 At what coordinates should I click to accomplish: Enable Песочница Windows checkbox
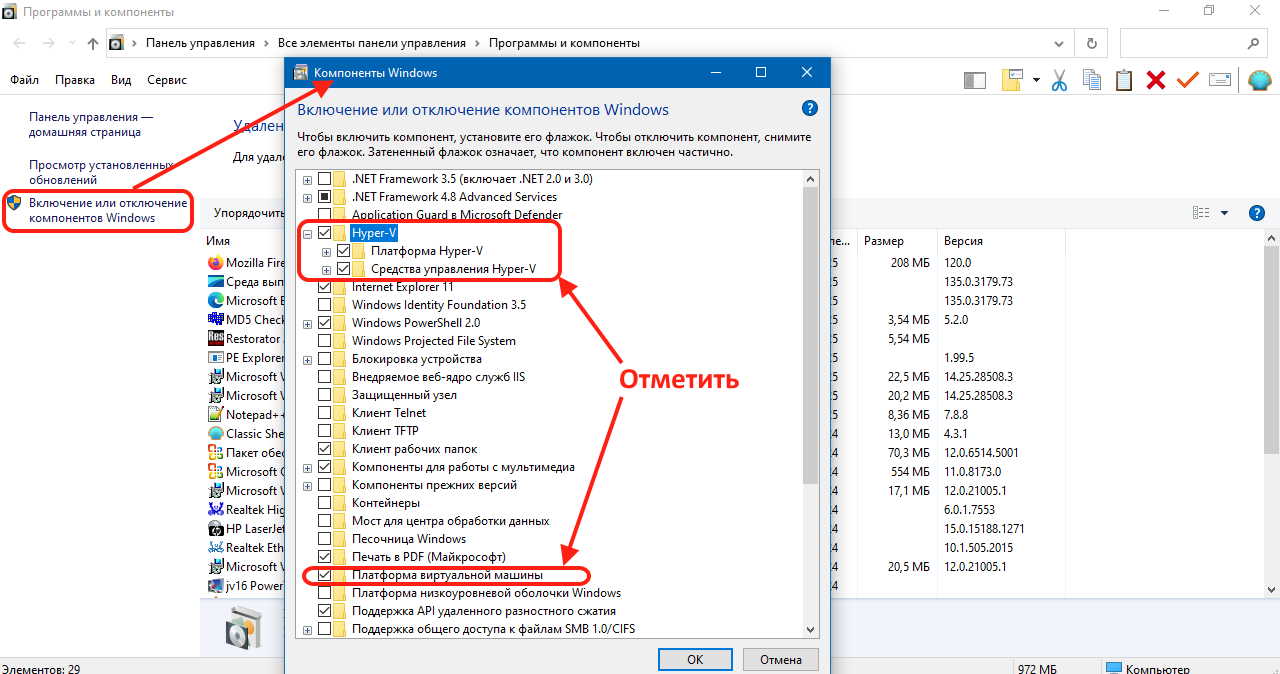click(x=324, y=539)
